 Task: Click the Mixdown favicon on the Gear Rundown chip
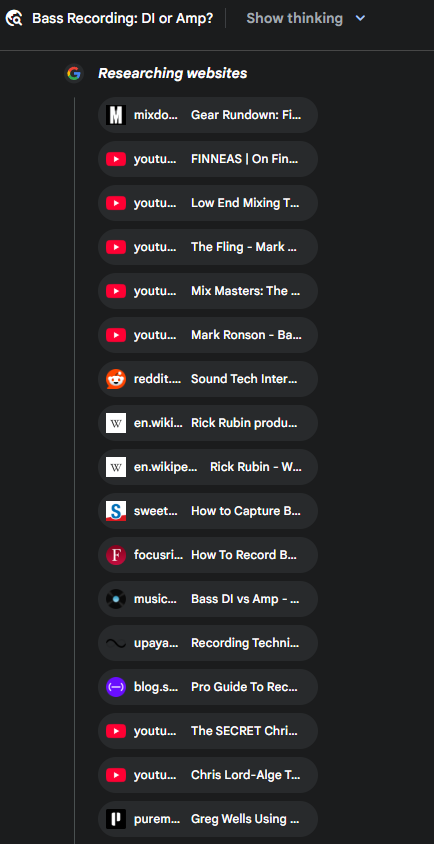(116, 115)
